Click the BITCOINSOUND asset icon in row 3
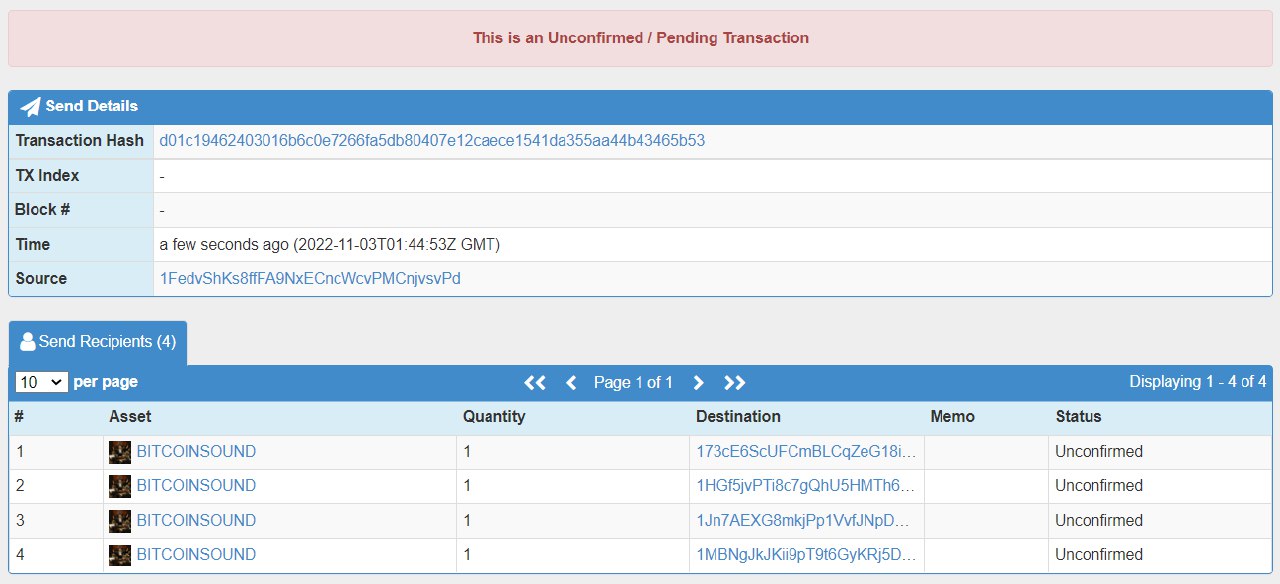The height and width of the screenshot is (584, 1280). point(120,521)
